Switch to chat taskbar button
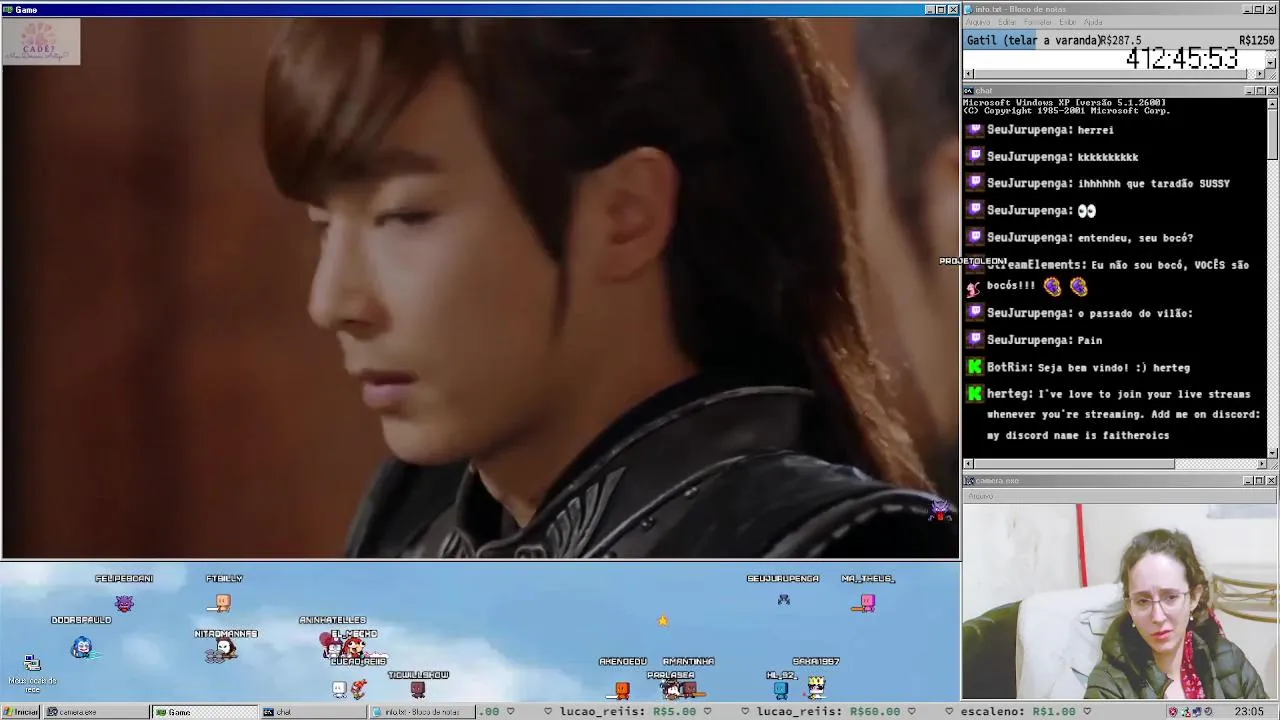The width and height of the screenshot is (1280, 720). click(313, 712)
